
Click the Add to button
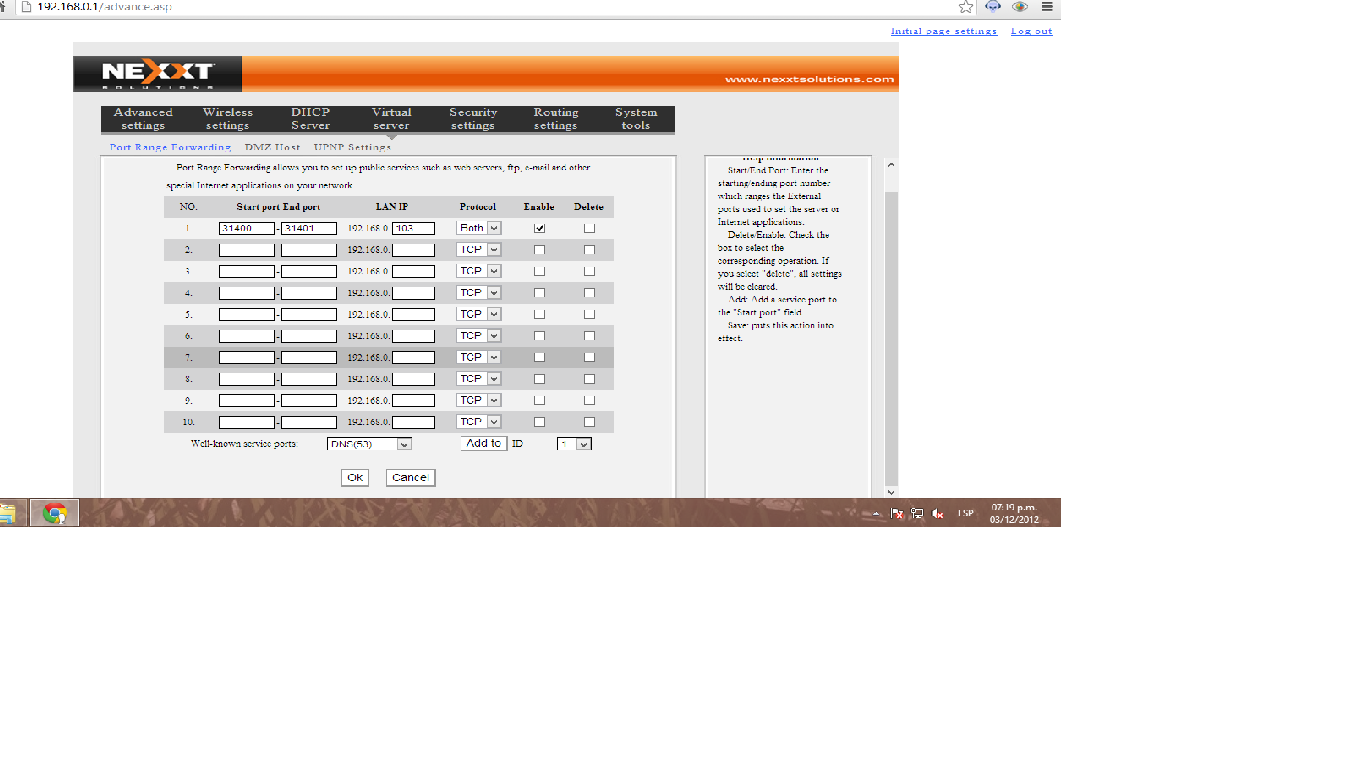coord(484,443)
